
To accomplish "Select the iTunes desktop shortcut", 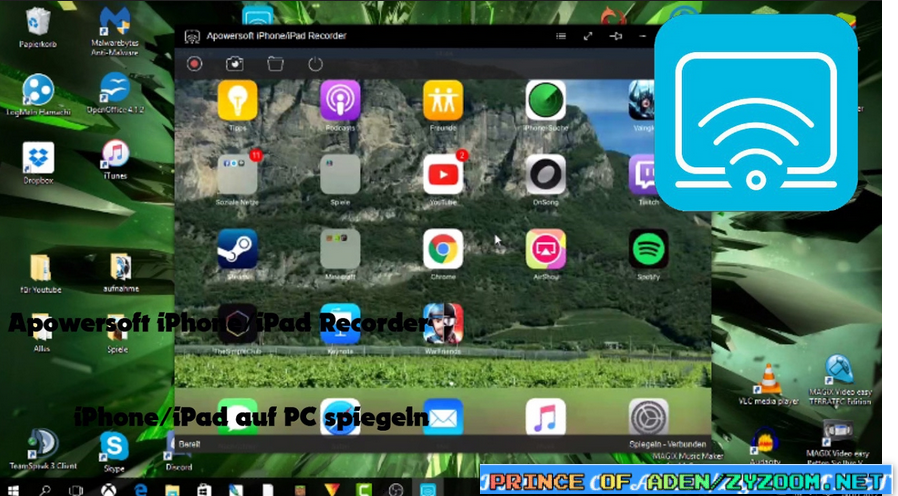I will (x=115, y=160).
